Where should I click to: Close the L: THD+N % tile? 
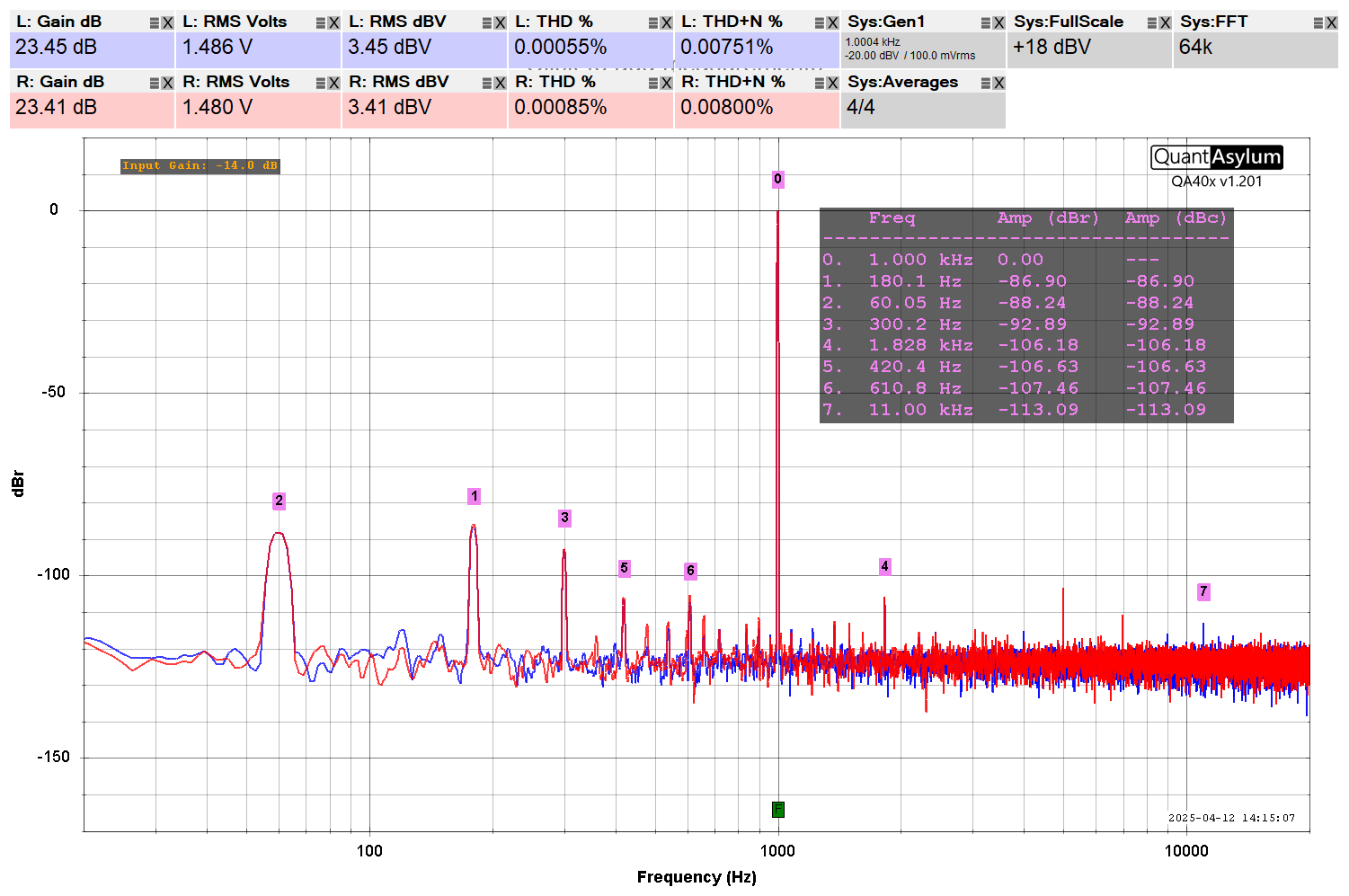pyautogui.click(x=832, y=23)
